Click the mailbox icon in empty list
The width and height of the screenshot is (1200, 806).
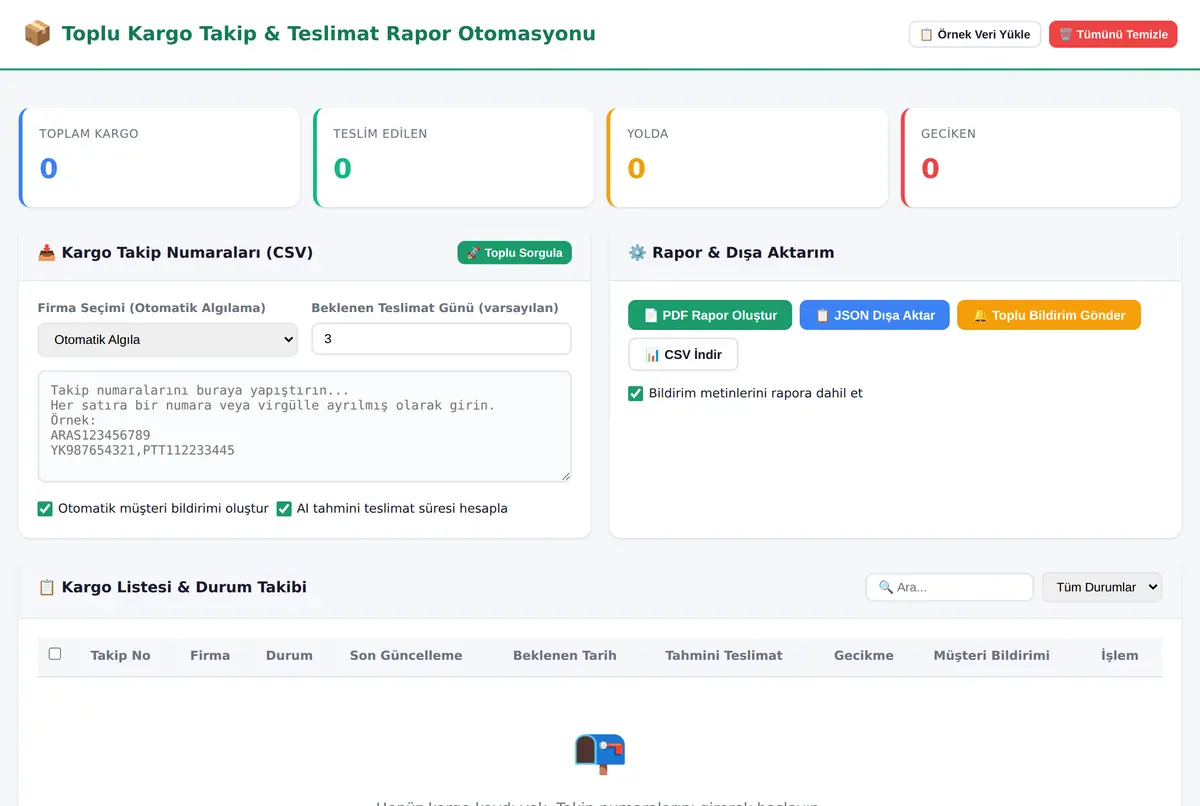[600, 753]
